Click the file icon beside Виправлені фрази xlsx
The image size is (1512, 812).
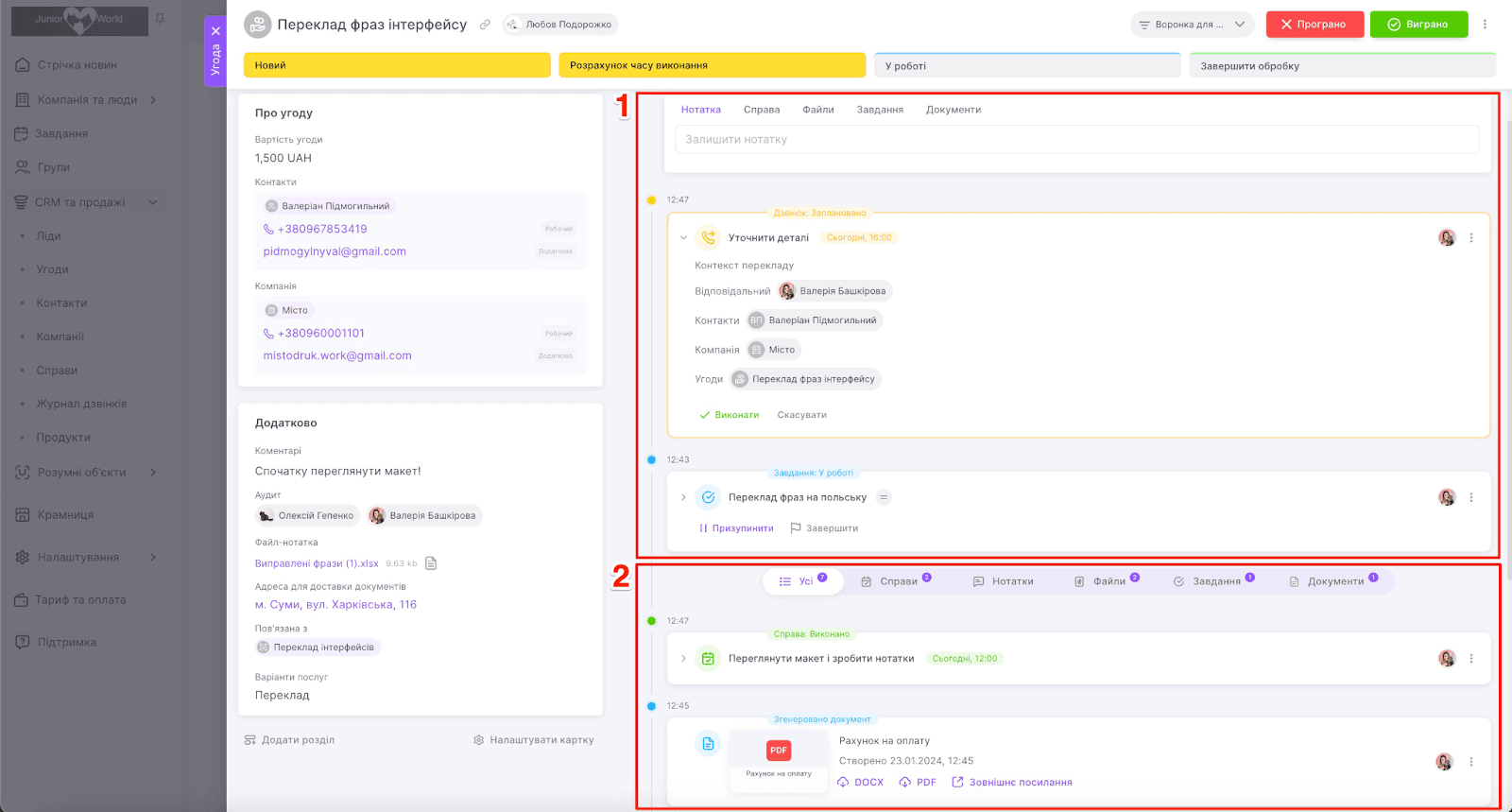pyautogui.click(x=431, y=563)
